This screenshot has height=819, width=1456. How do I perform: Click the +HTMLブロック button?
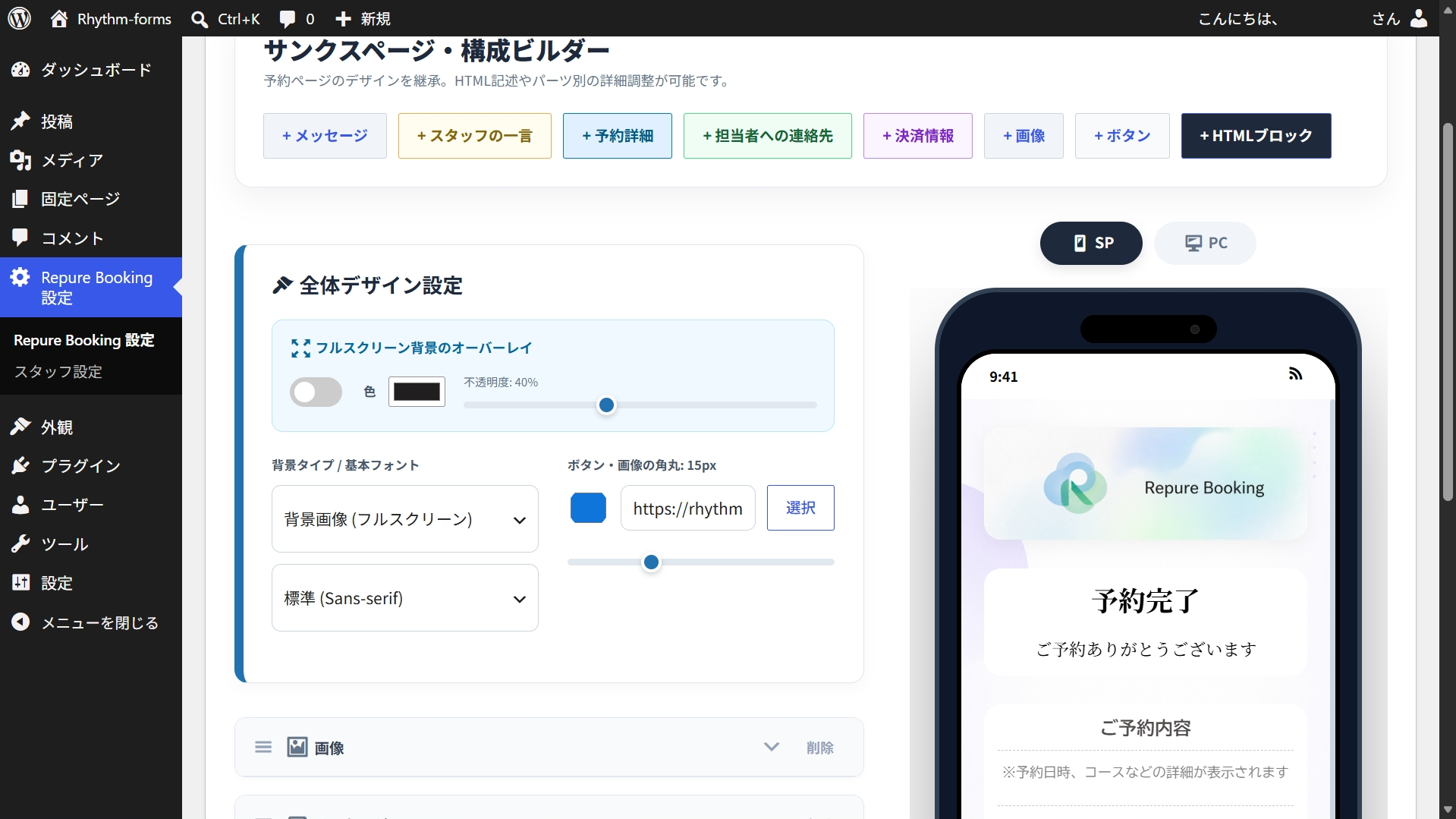1256,136
